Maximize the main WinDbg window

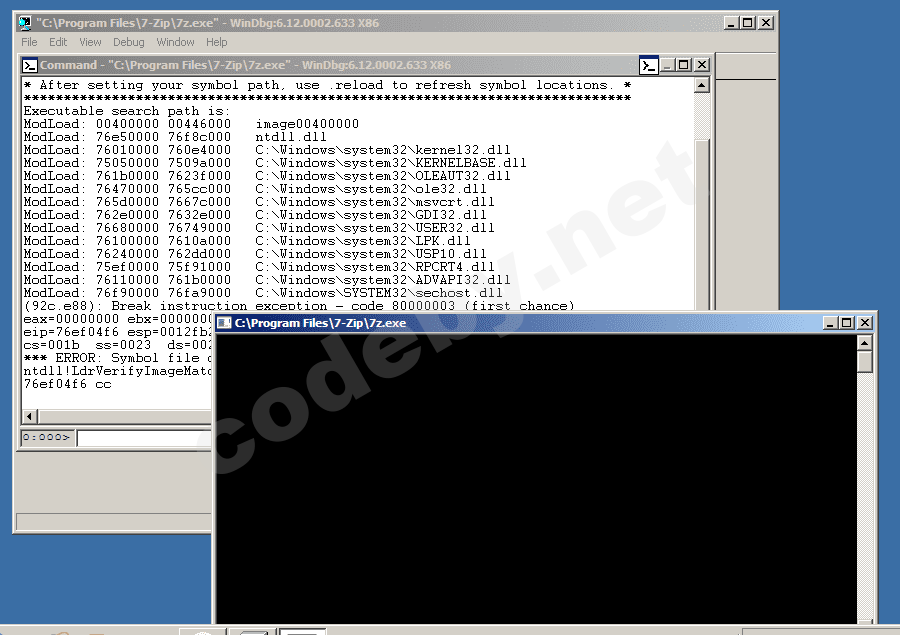click(748, 23)
